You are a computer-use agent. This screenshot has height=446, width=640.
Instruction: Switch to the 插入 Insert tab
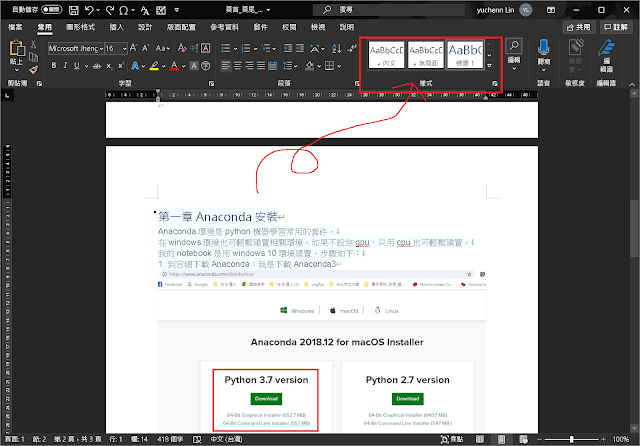116,27
